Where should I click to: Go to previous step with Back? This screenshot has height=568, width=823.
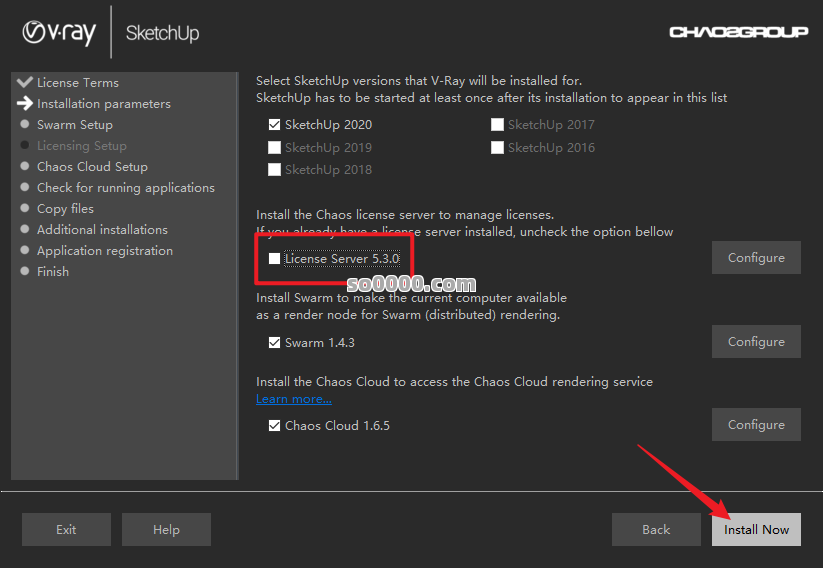pyautogui.click(x=656, y=530)
